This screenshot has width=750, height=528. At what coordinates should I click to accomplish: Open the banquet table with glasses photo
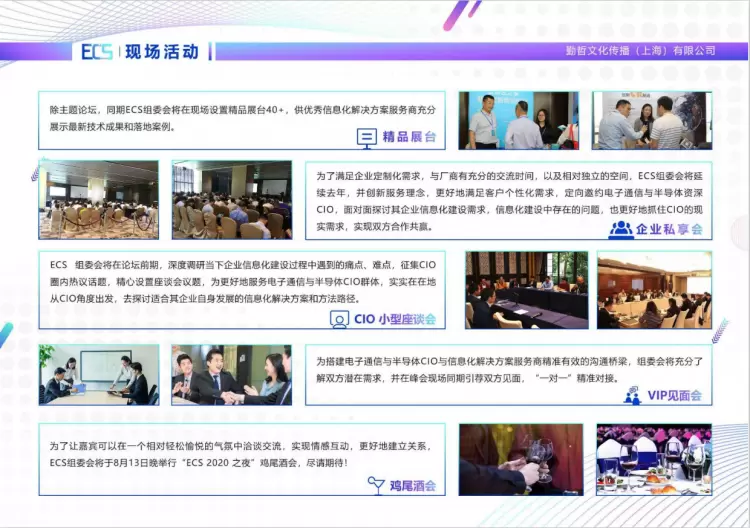tap(653, 460)
